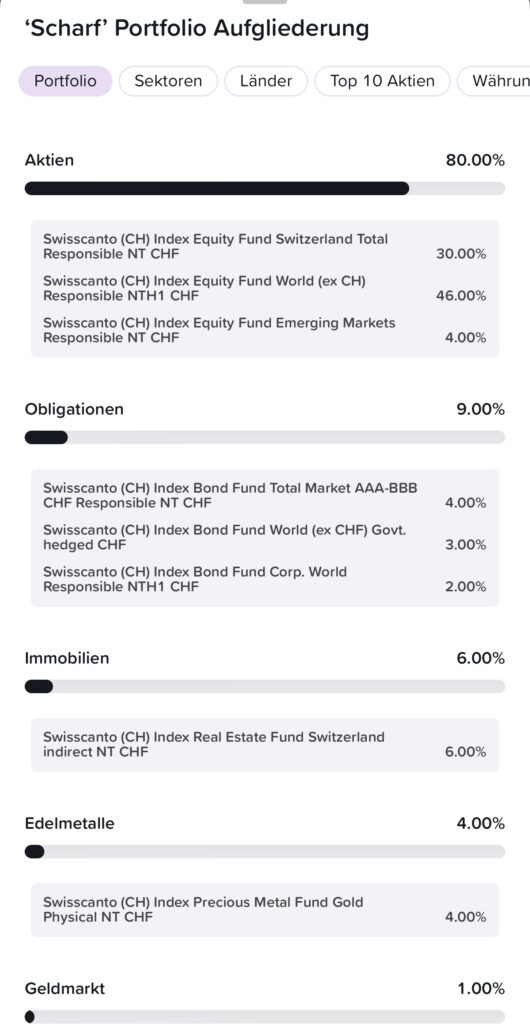This screenshot has height=1024, width=530.
Task: Open the partially visible Währungen tab
Action: (493, 81)
